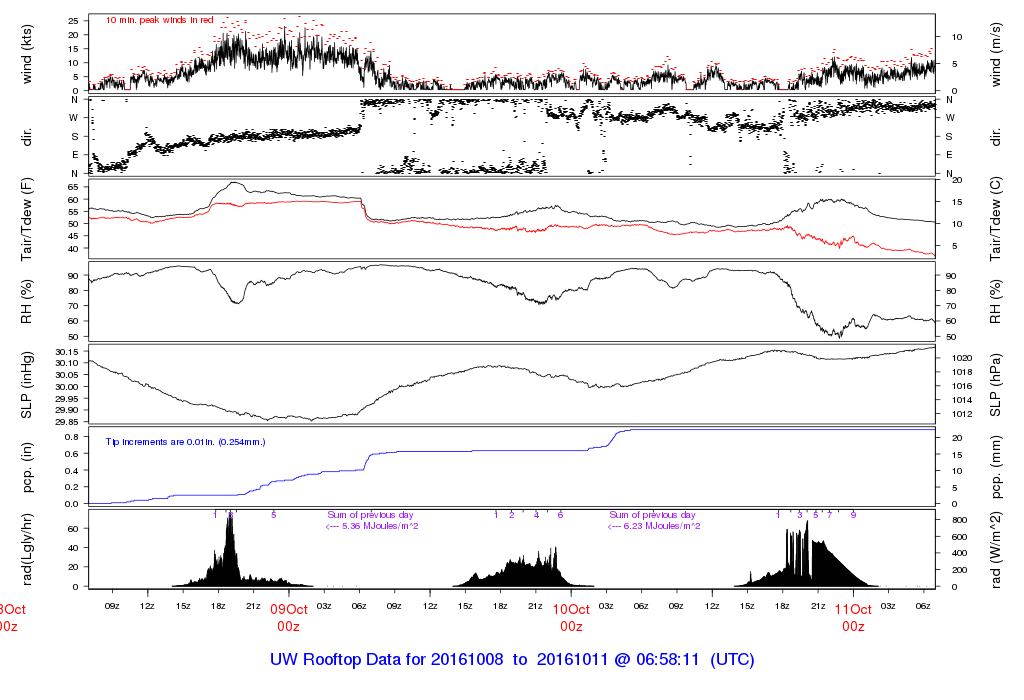The width and height of the screenshot is (1024, 700).
Task: Select the 'pcp. (in)' axis label
Action: tap(27, 468)
